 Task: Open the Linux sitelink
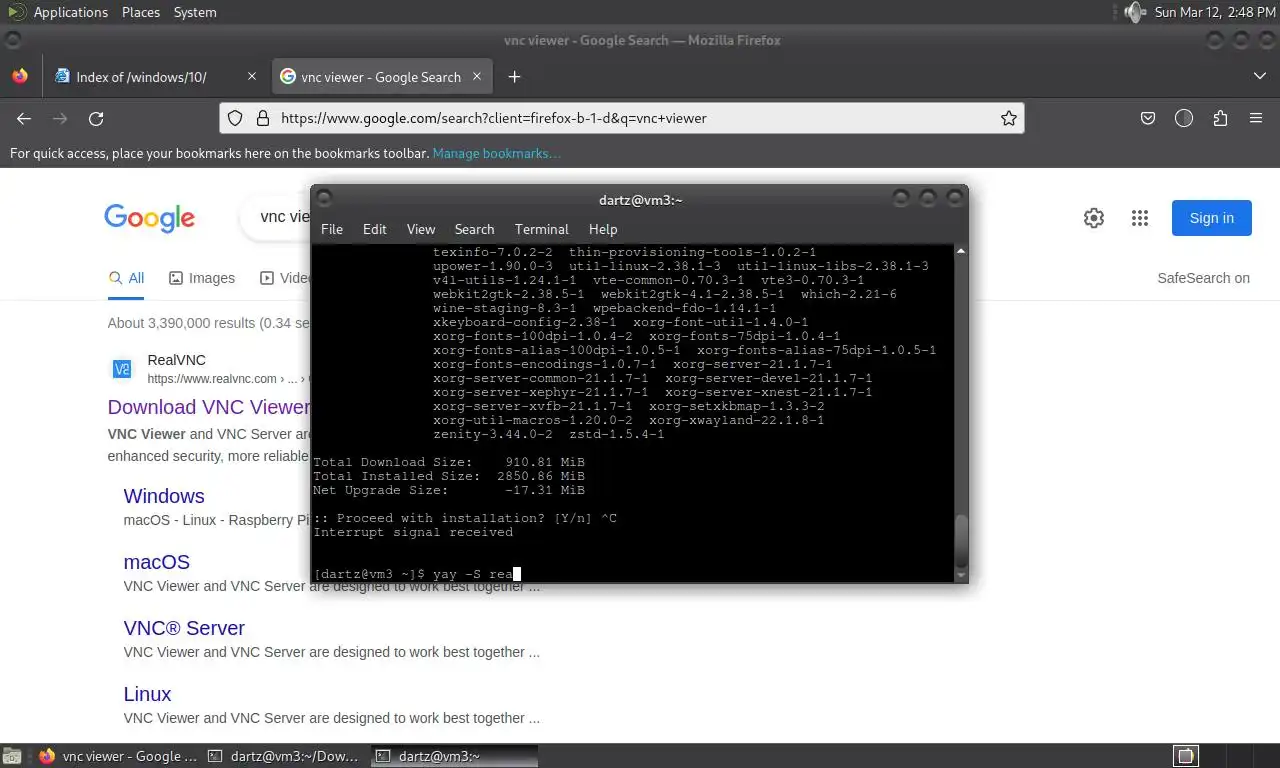click(147, 694)
